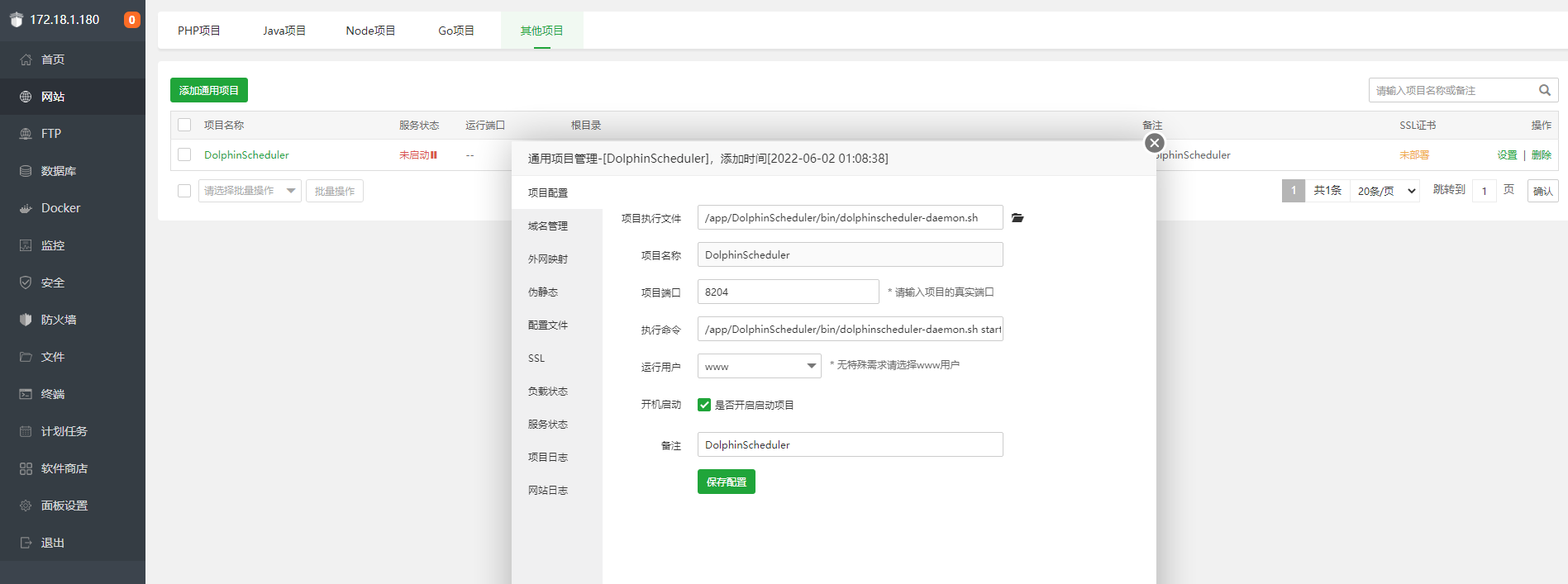Browse for project executable file folder icon
Screen dimensions: 1568x584
1018,218
